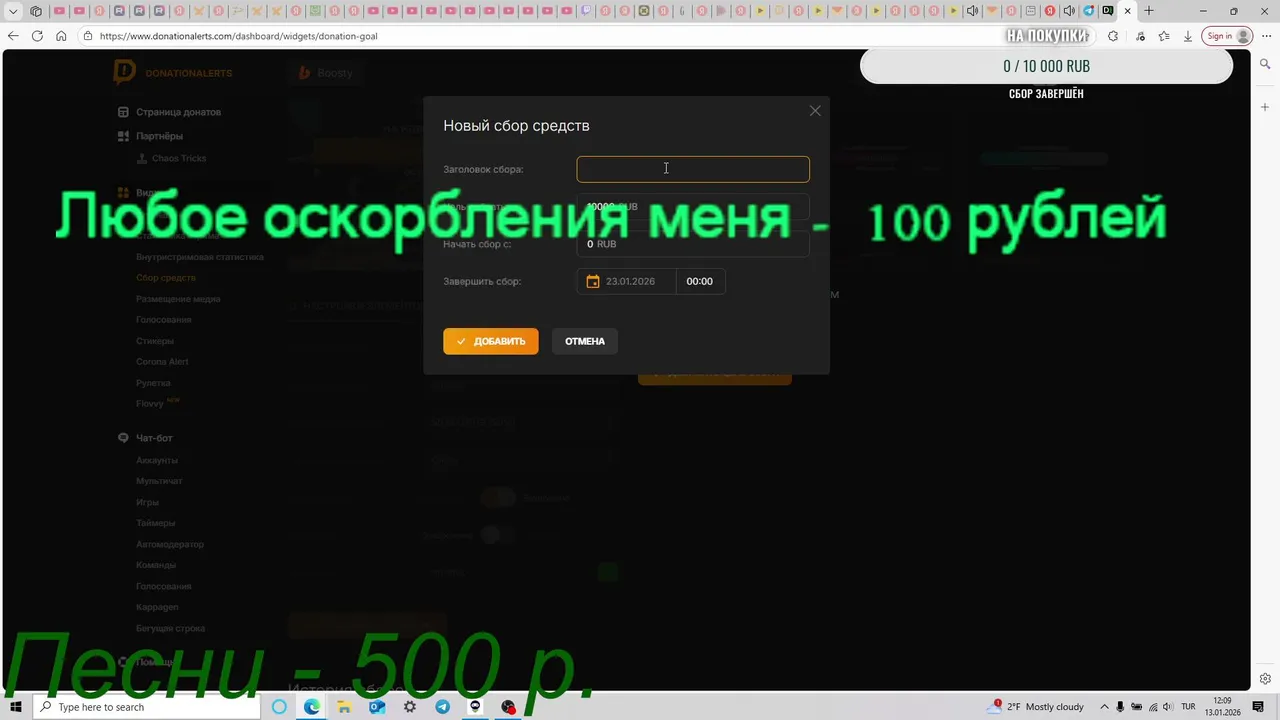Open Чат-бот section in sidebar
This screenshot has height=720, width=1280.
154,438
